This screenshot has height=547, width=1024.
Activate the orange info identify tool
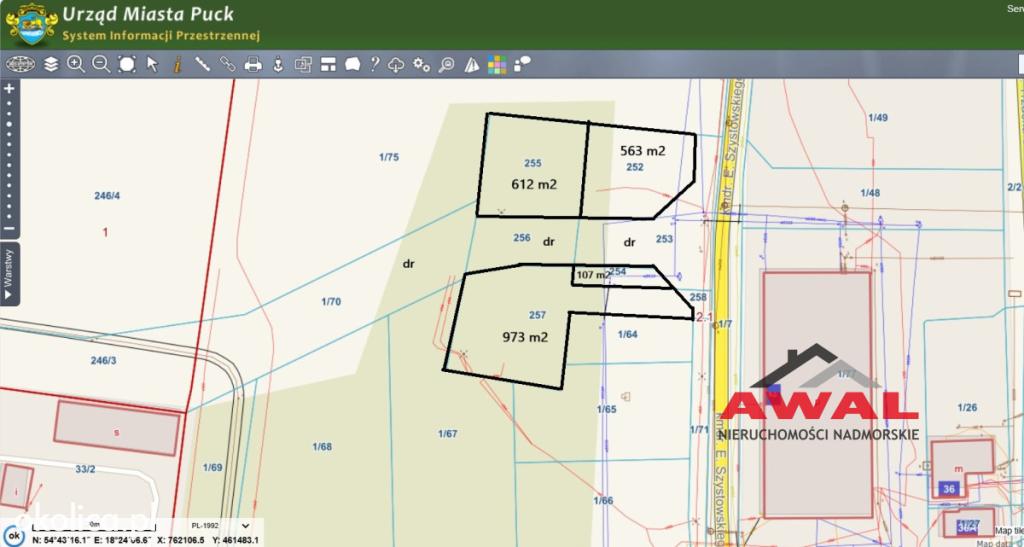click(x=177, y=64)
